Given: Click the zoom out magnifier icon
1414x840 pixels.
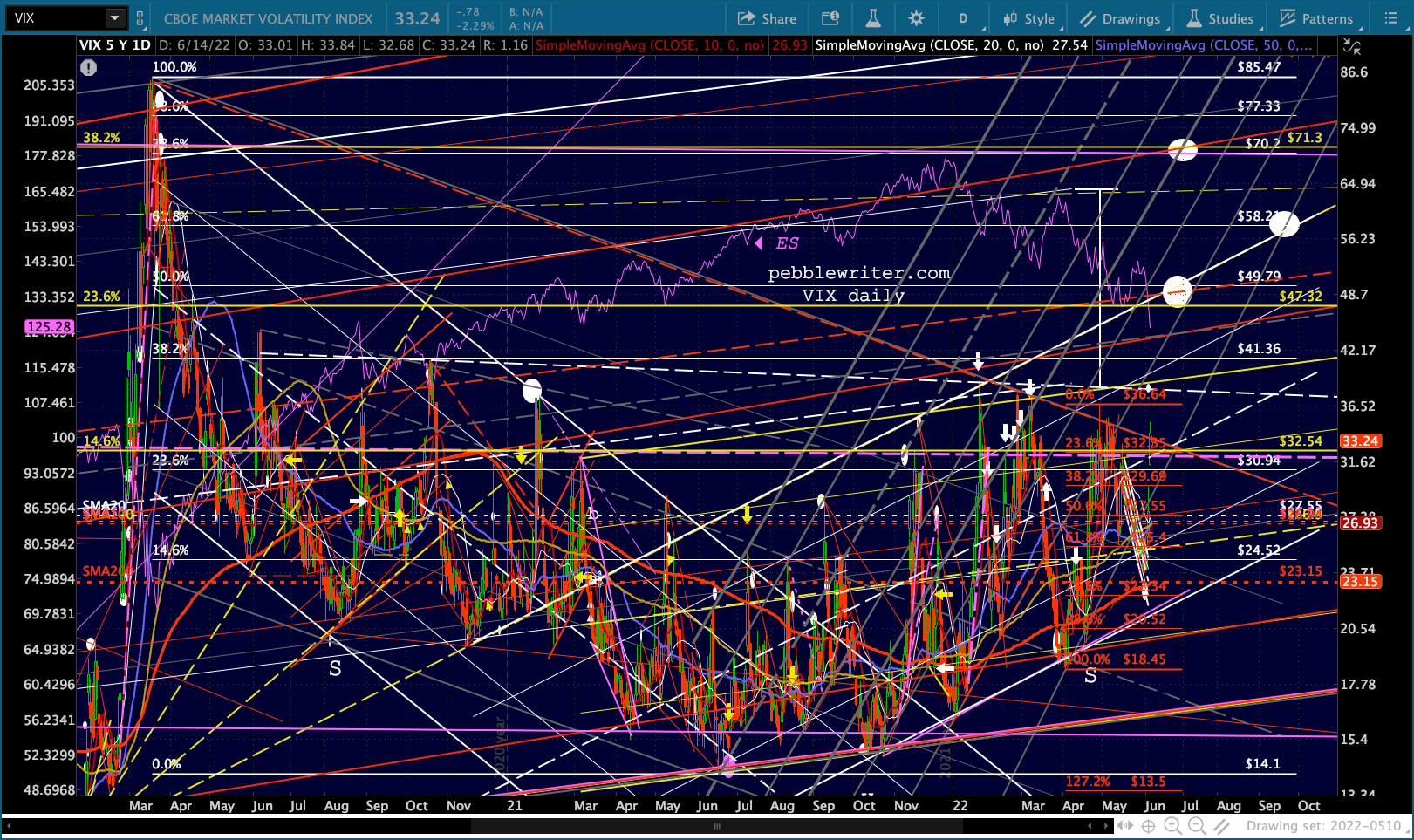Looking at the screenshot, I should [1197, 826].
